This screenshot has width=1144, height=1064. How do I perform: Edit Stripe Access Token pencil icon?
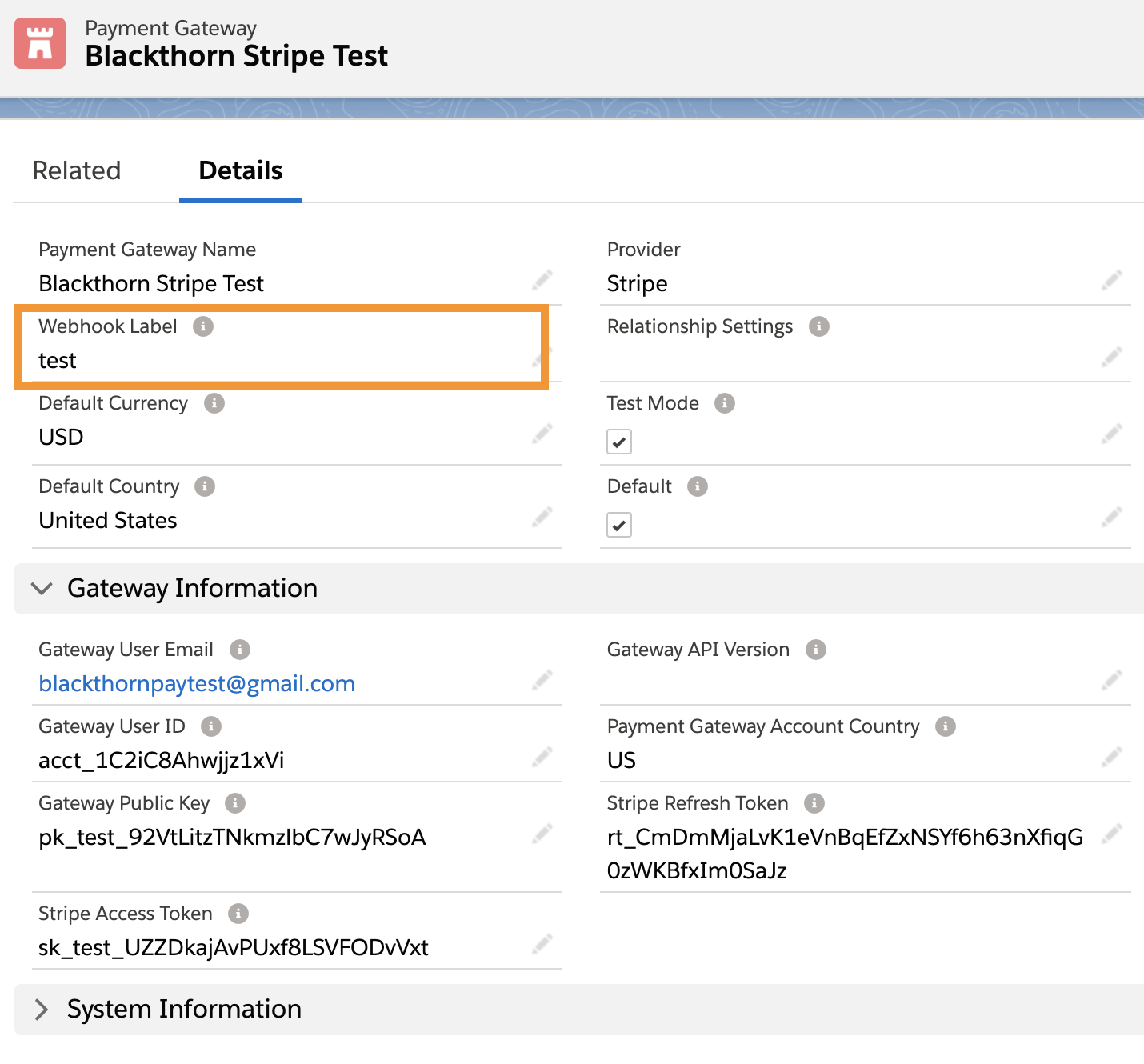(542, 944)
